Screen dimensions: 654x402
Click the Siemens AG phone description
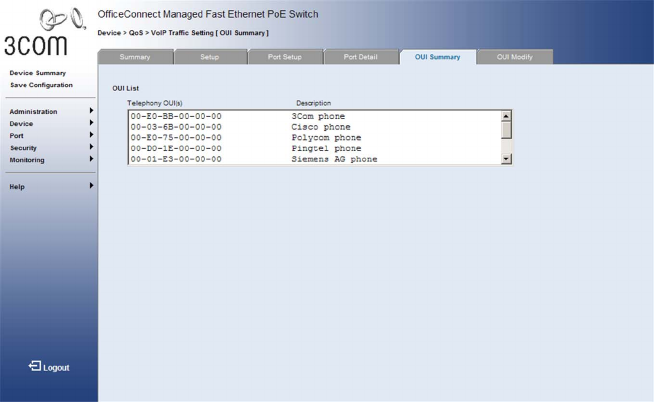(334, 159)
